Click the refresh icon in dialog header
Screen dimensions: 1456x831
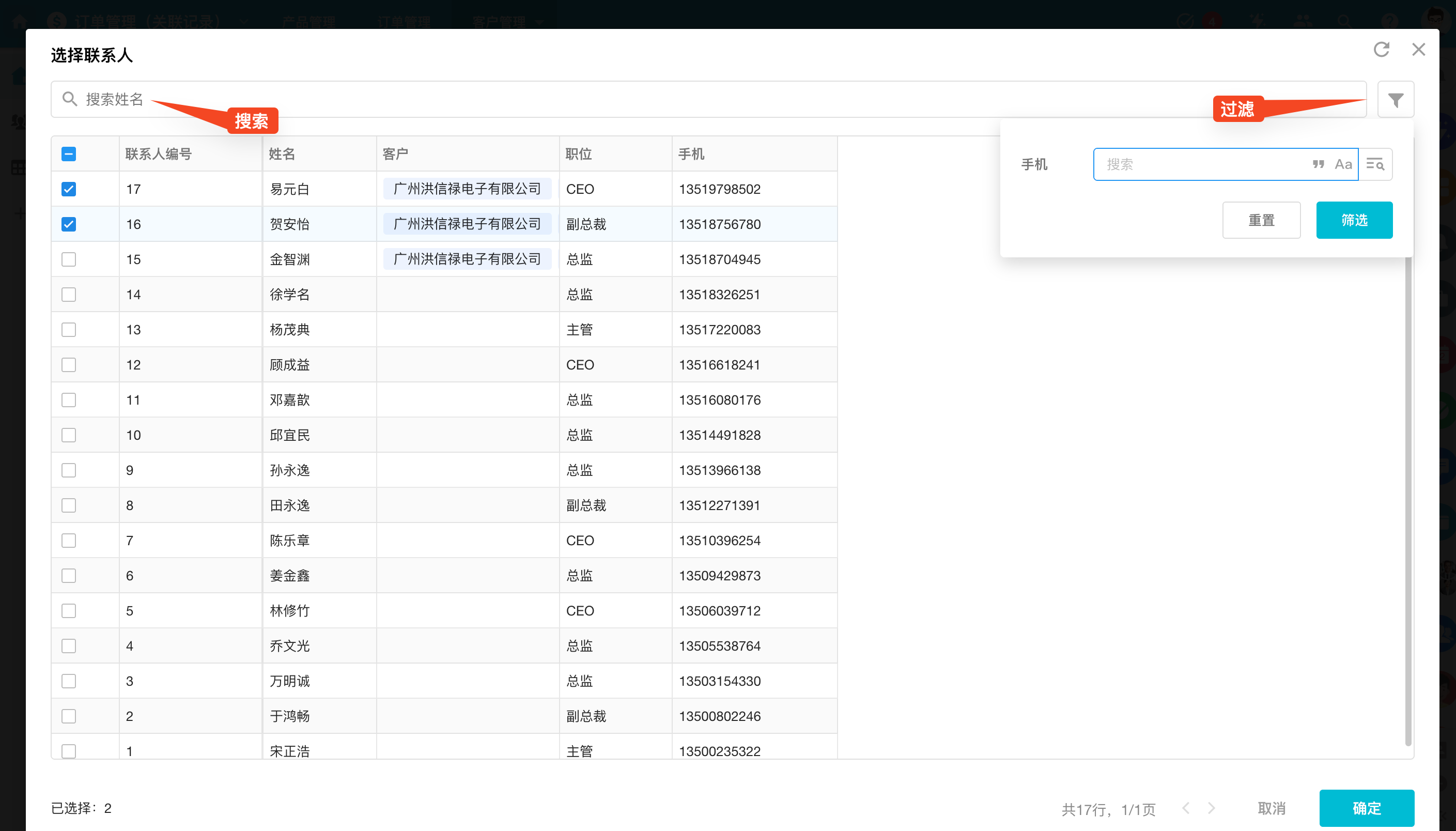click(x=1381, y=50)
